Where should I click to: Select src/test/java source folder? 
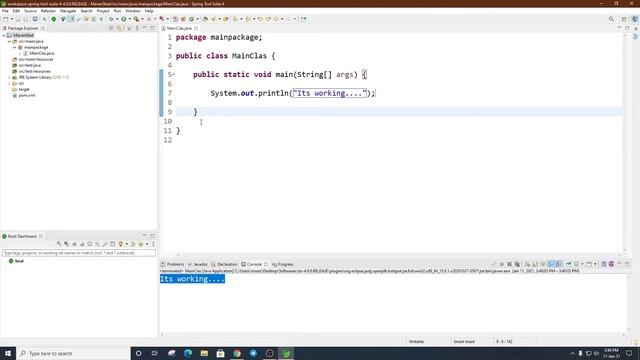(27, 65)
